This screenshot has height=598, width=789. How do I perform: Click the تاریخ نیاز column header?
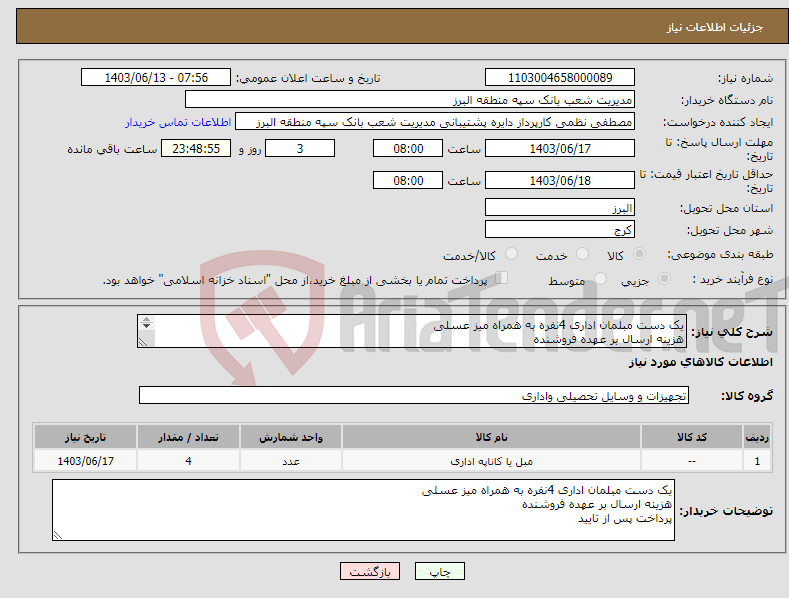tap(86, 437)
